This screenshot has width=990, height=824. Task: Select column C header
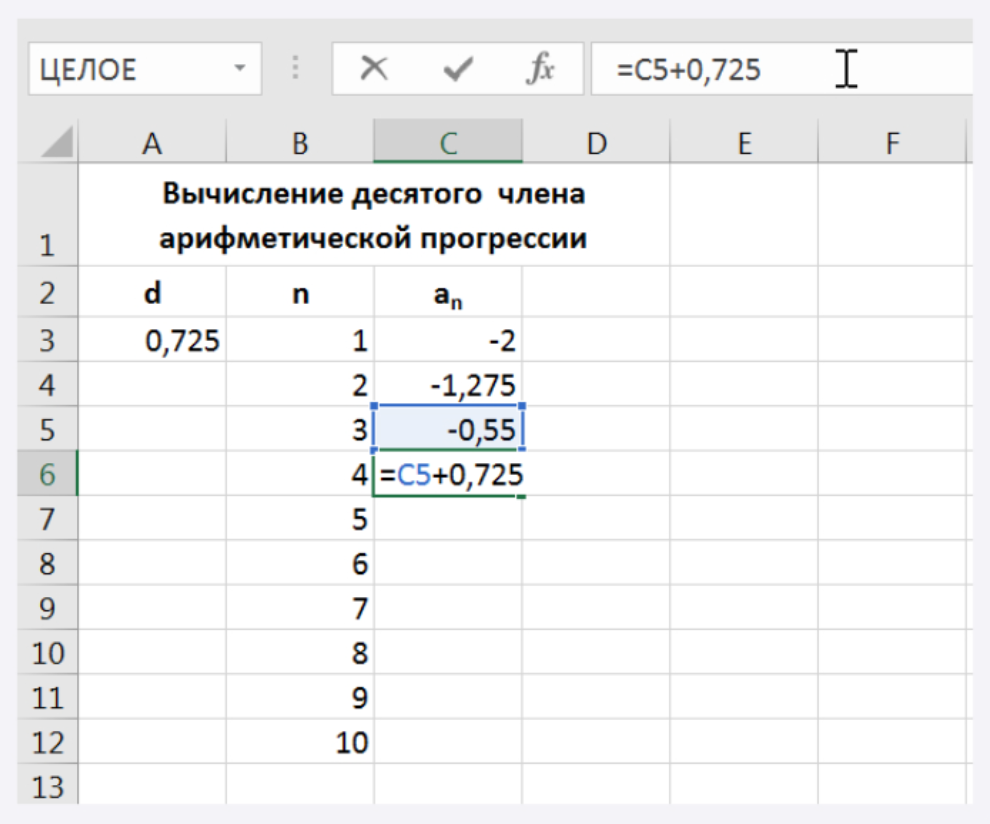[448, 144]
